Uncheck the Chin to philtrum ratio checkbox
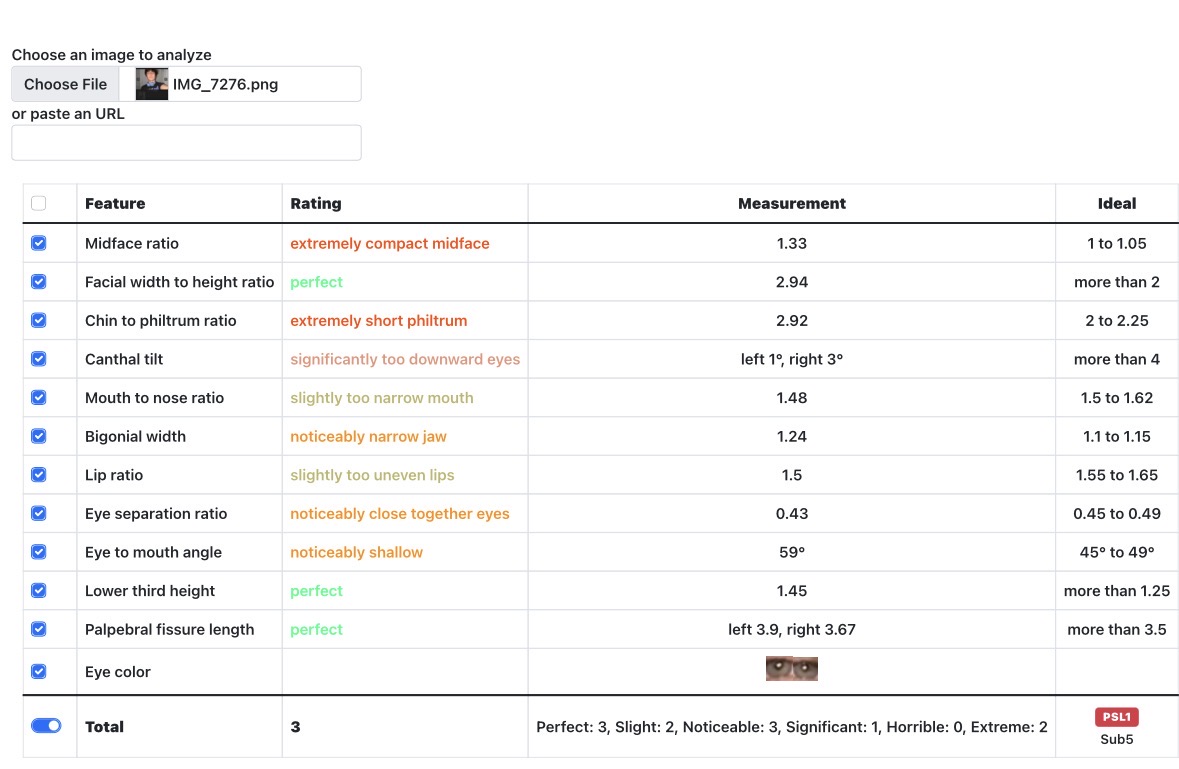The width and height of the screenshot is (1179, 769). [x=39, y=320]
